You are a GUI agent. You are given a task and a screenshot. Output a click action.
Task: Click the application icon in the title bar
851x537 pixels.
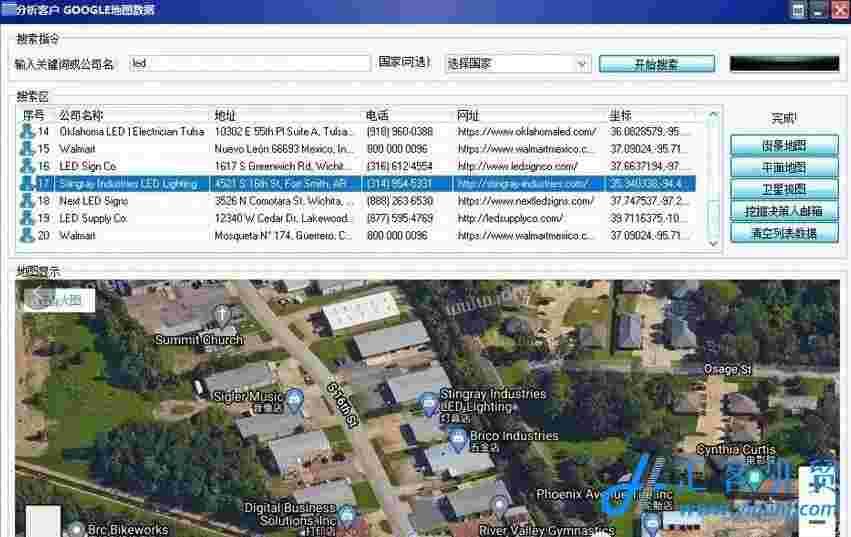(8, 9)
